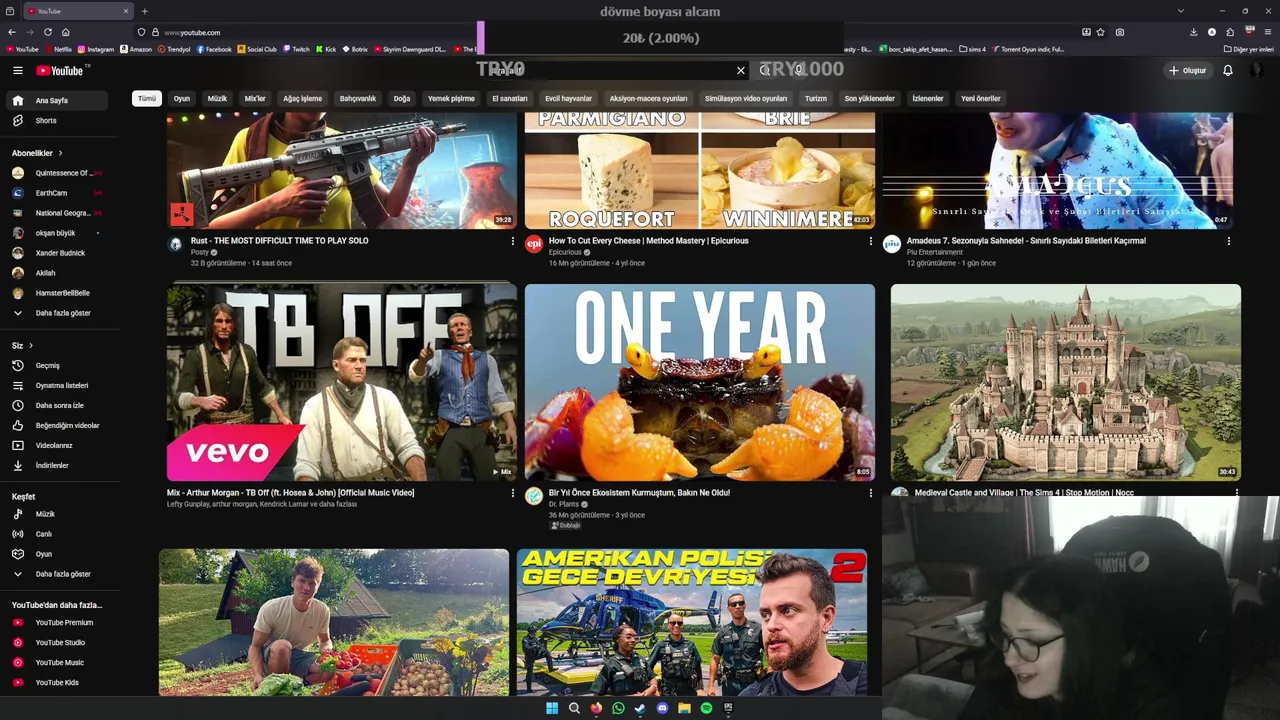The height and width of the screenshot is (720, 1280).
Task: Open options for Bir Yıl Önce Ekosistem video
Action: point(870,493)
